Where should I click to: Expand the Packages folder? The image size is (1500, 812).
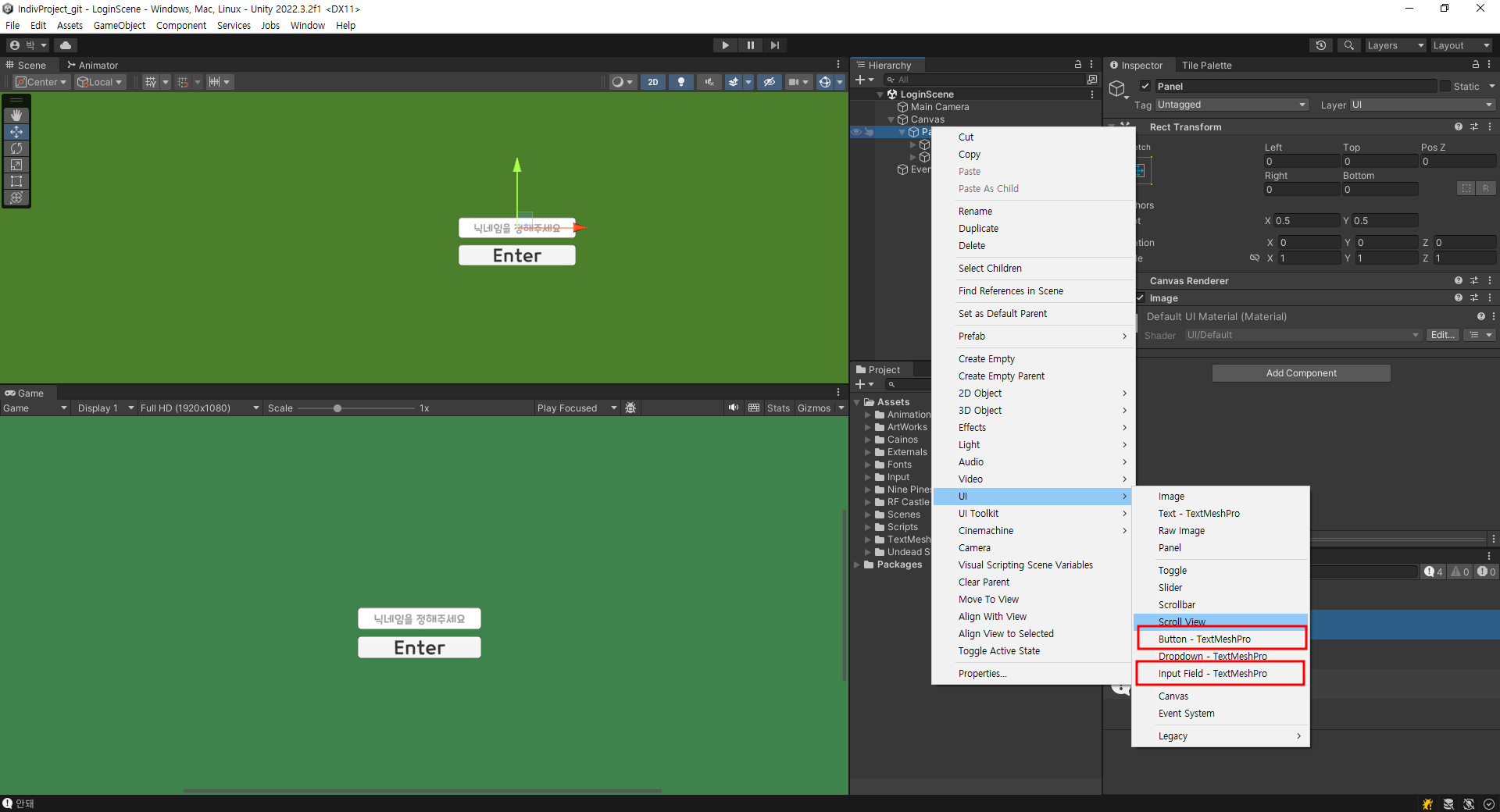(857, 564)
